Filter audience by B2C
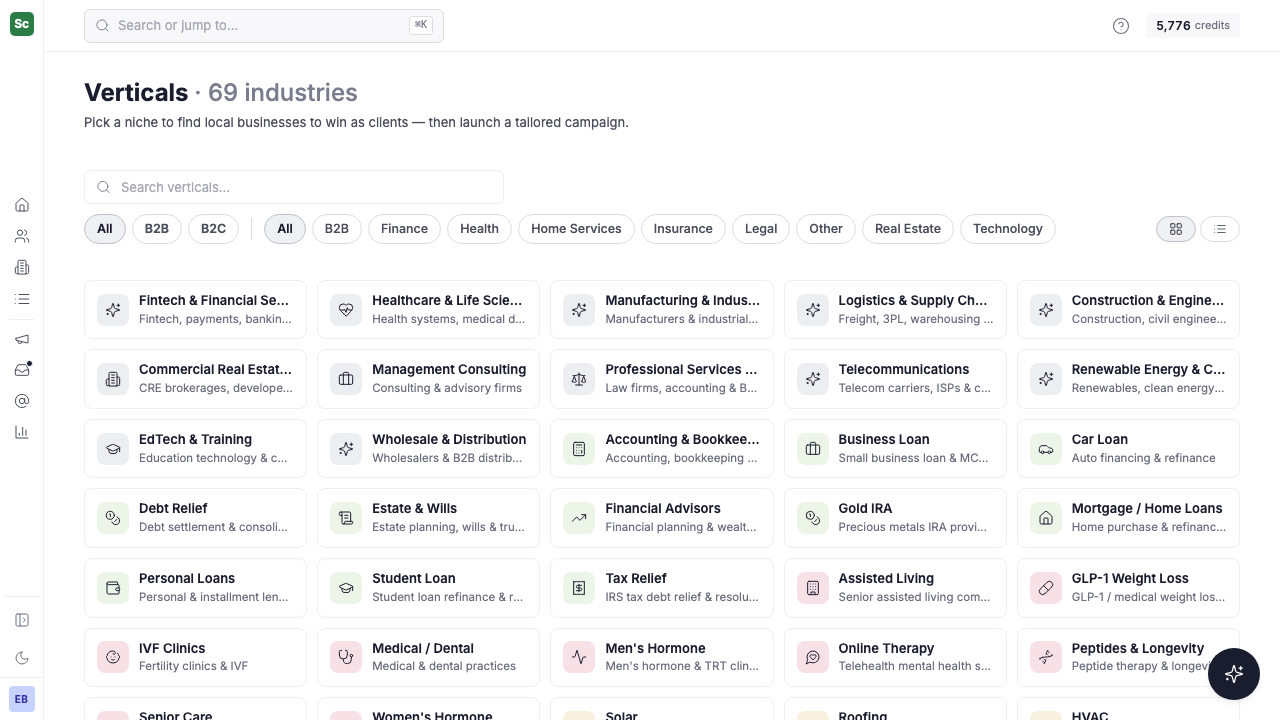Viewport: 1280px width, 720px height. click(x=213, y=229)
